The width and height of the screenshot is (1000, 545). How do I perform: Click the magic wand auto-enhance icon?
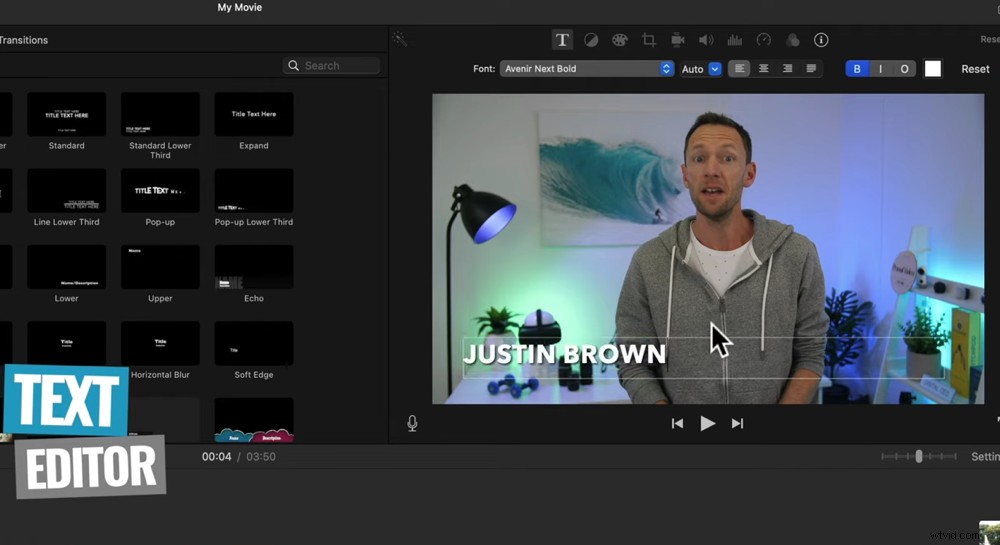click(400, 40)
